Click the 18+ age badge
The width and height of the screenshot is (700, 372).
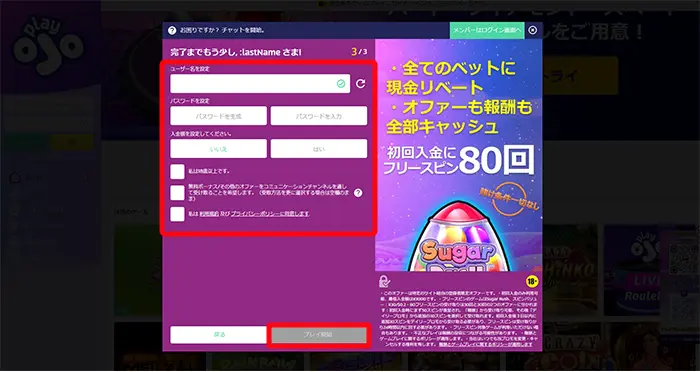click(532, 281)
